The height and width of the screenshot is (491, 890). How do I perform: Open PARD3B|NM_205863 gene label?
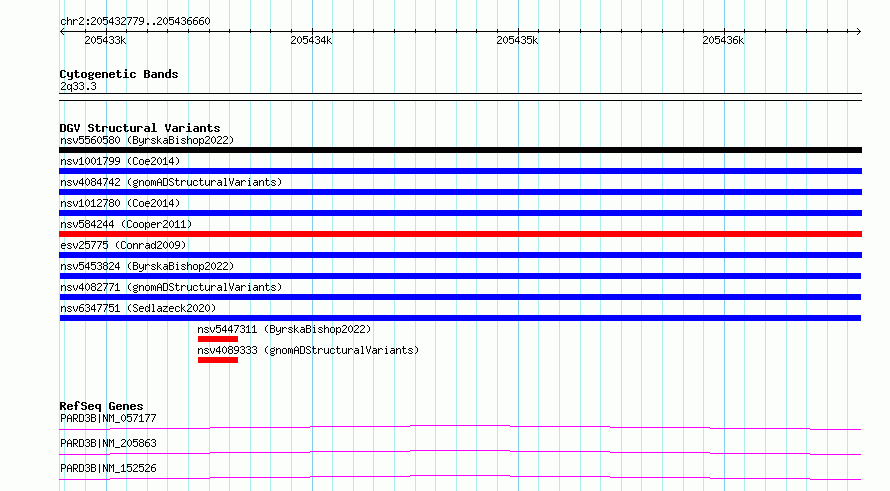108,443
